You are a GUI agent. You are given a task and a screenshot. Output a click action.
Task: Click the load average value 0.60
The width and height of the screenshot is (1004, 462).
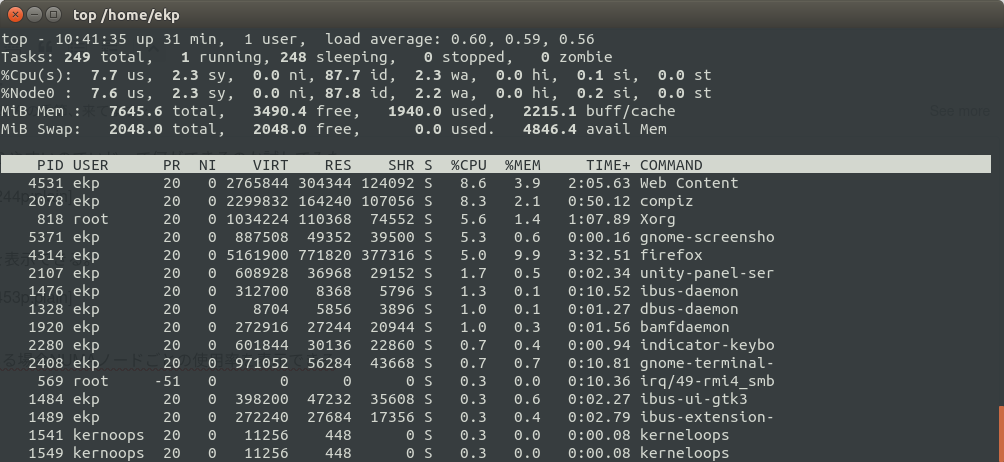click(x=469, y=39)
